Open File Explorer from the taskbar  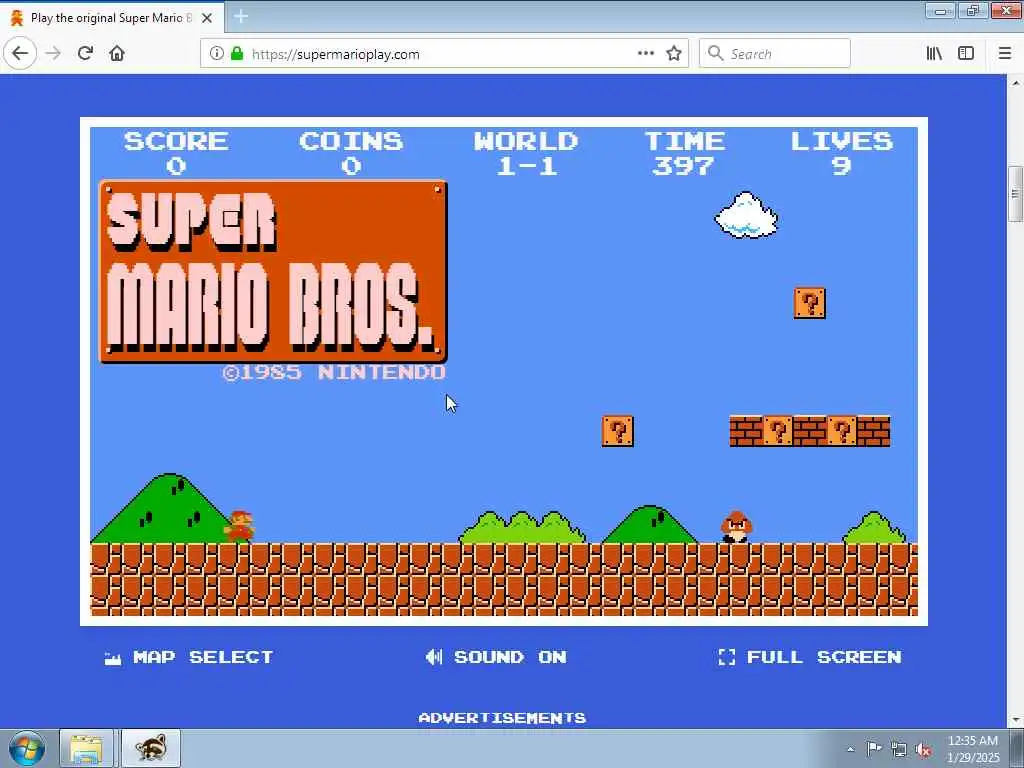click(87, 748)
